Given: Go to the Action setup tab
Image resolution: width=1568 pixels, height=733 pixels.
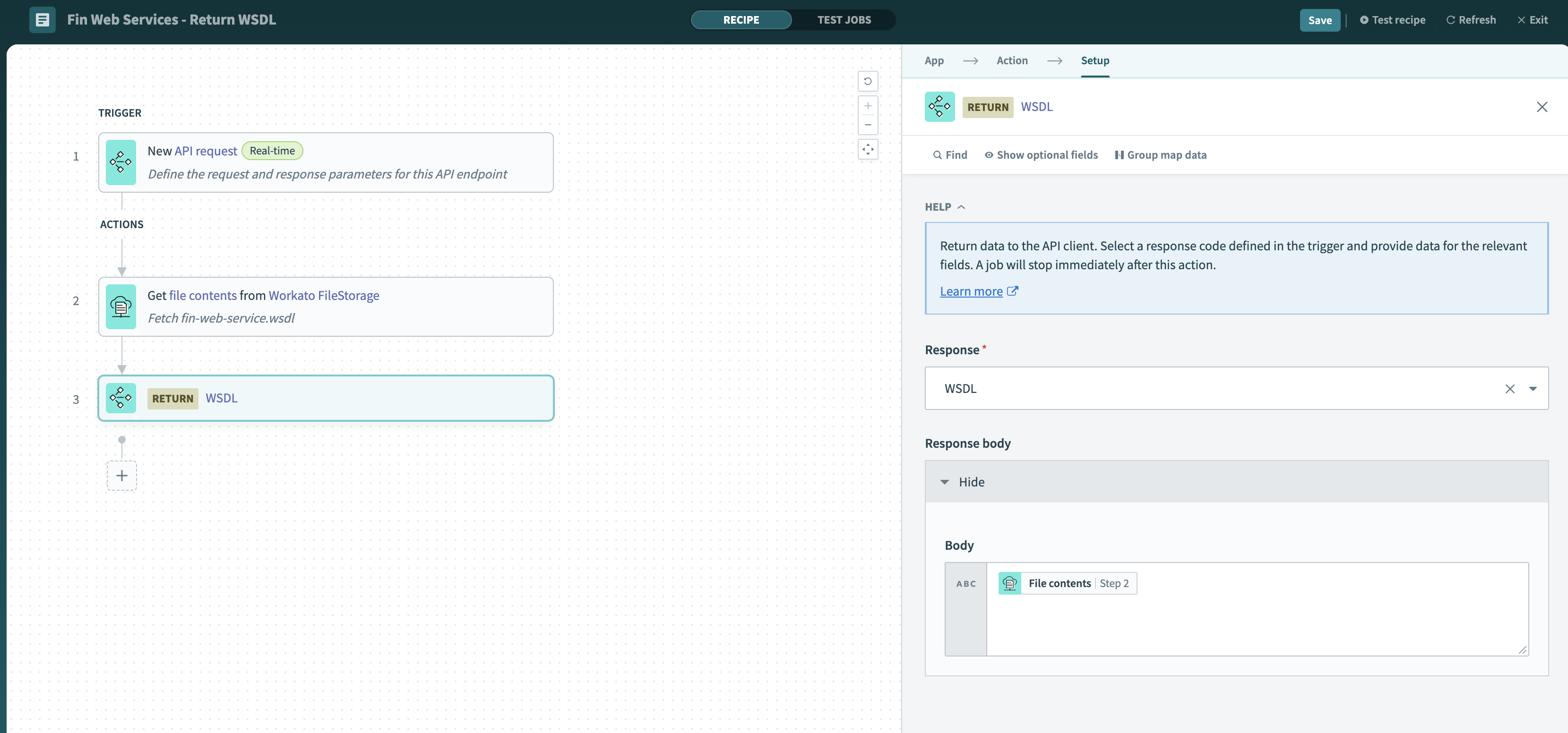Looking at the screenshot, I should coord(1012,60).
